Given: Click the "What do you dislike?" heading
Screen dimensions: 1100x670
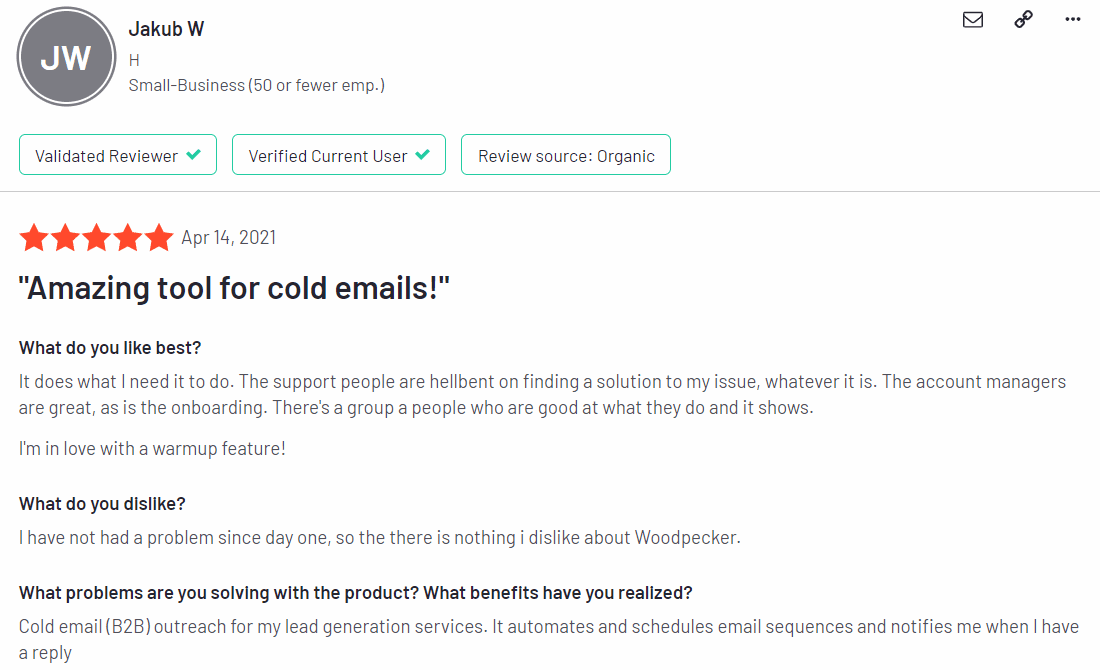Looking at the screenshot, I should [x=102, y=504].
